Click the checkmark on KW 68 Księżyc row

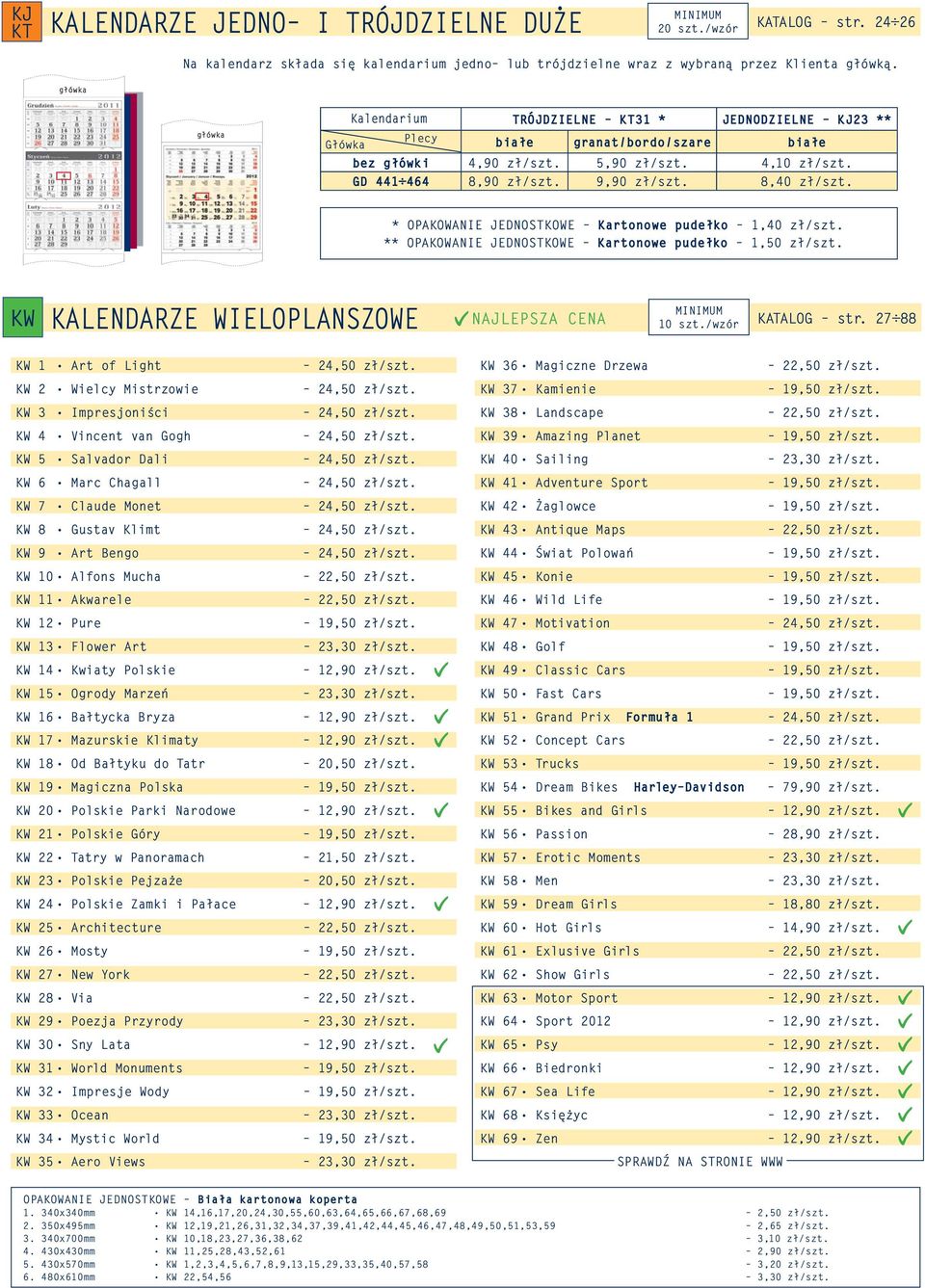[x=905, y=1115]
